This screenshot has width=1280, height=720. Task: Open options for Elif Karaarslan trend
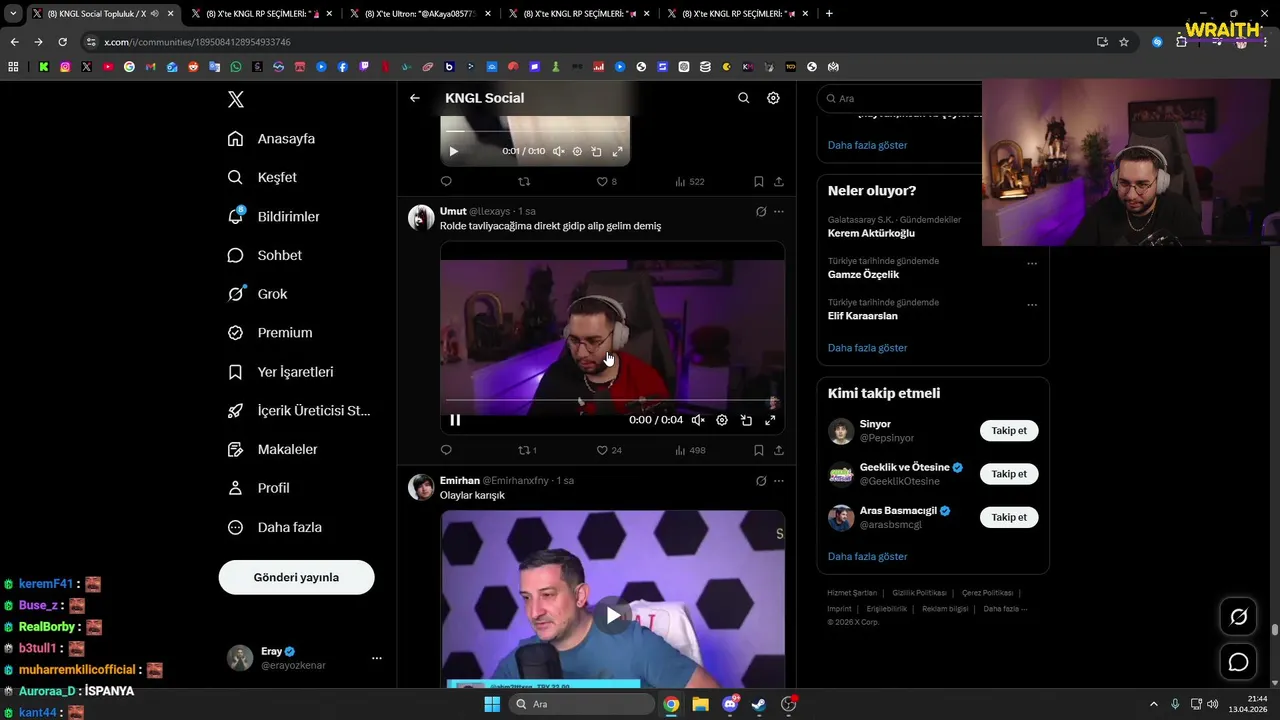pos(1032,305)
